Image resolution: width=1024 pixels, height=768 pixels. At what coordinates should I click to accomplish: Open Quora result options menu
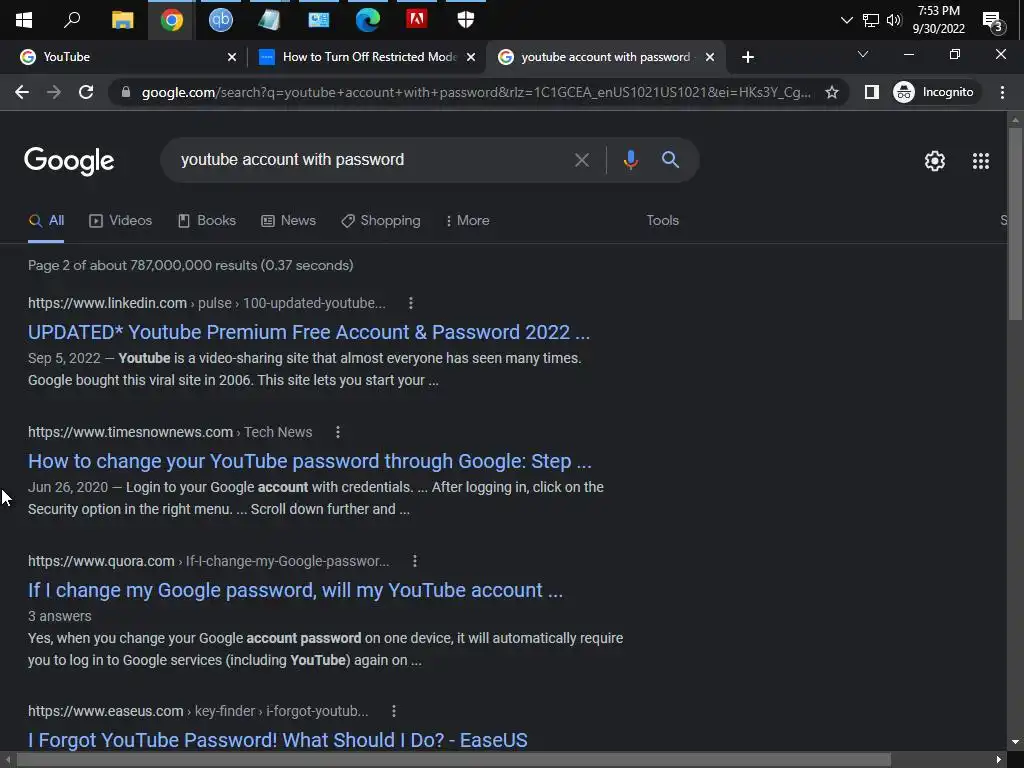(414, 561)
